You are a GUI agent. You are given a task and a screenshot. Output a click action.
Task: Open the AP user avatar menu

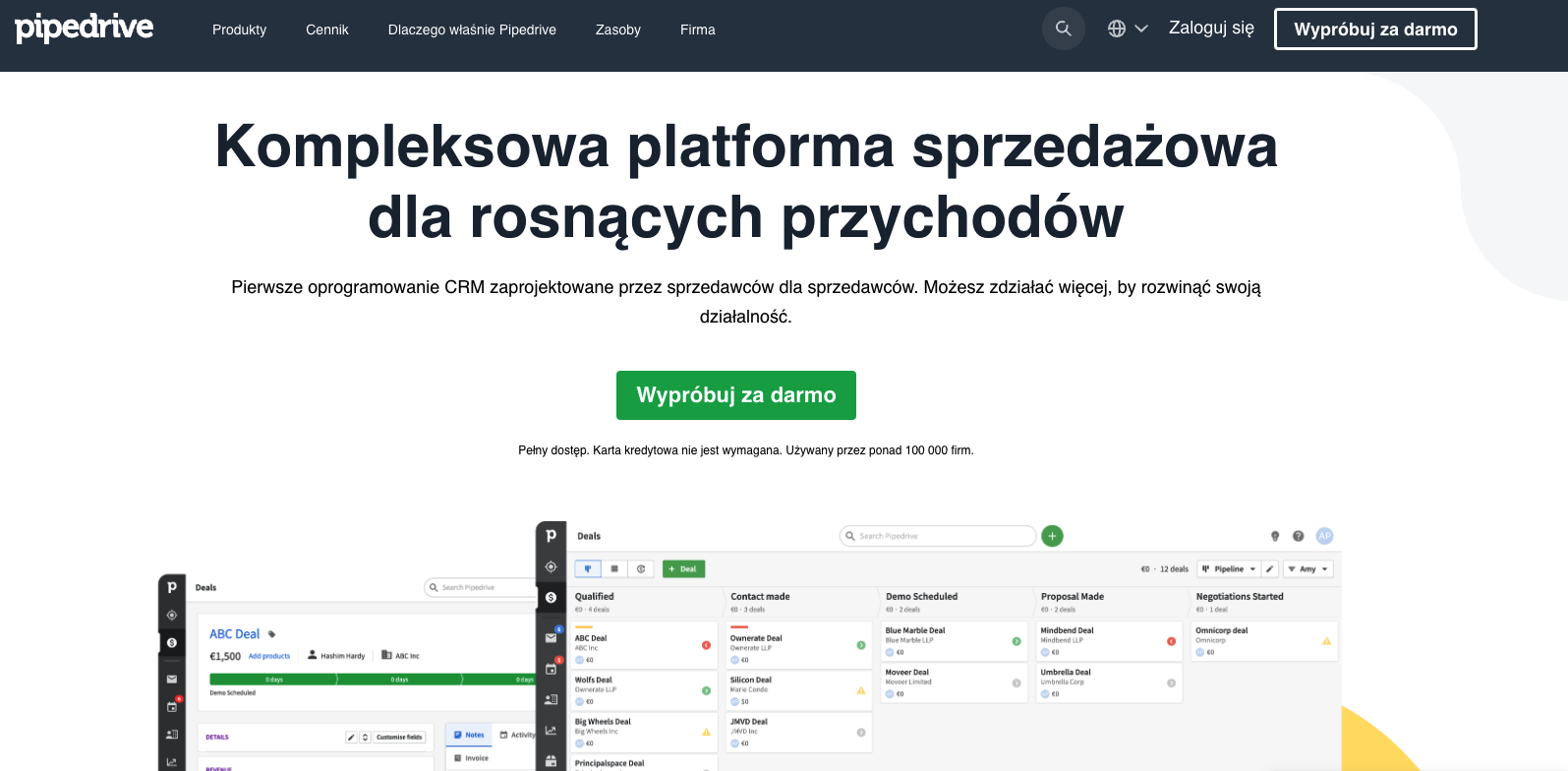pos(1324,536)
